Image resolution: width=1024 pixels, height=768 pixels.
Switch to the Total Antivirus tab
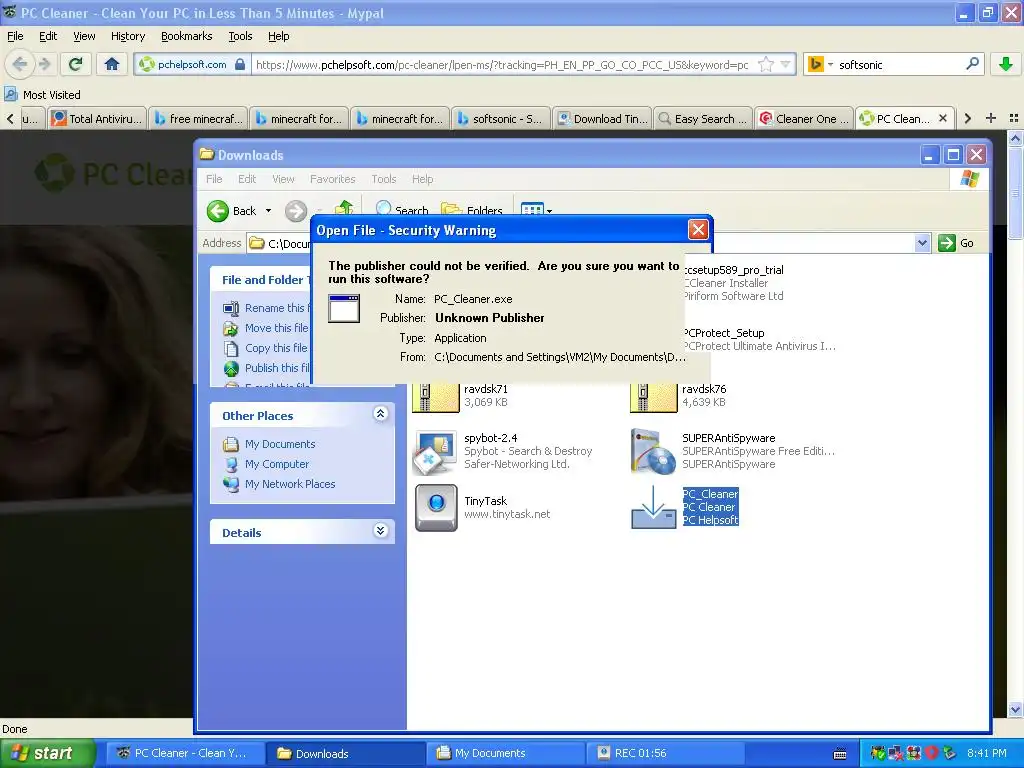97,119
